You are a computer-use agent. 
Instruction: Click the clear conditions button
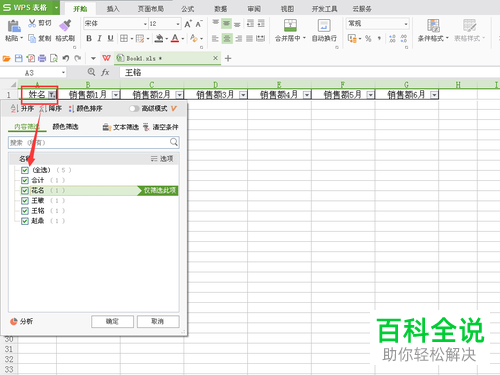[161, 127]
